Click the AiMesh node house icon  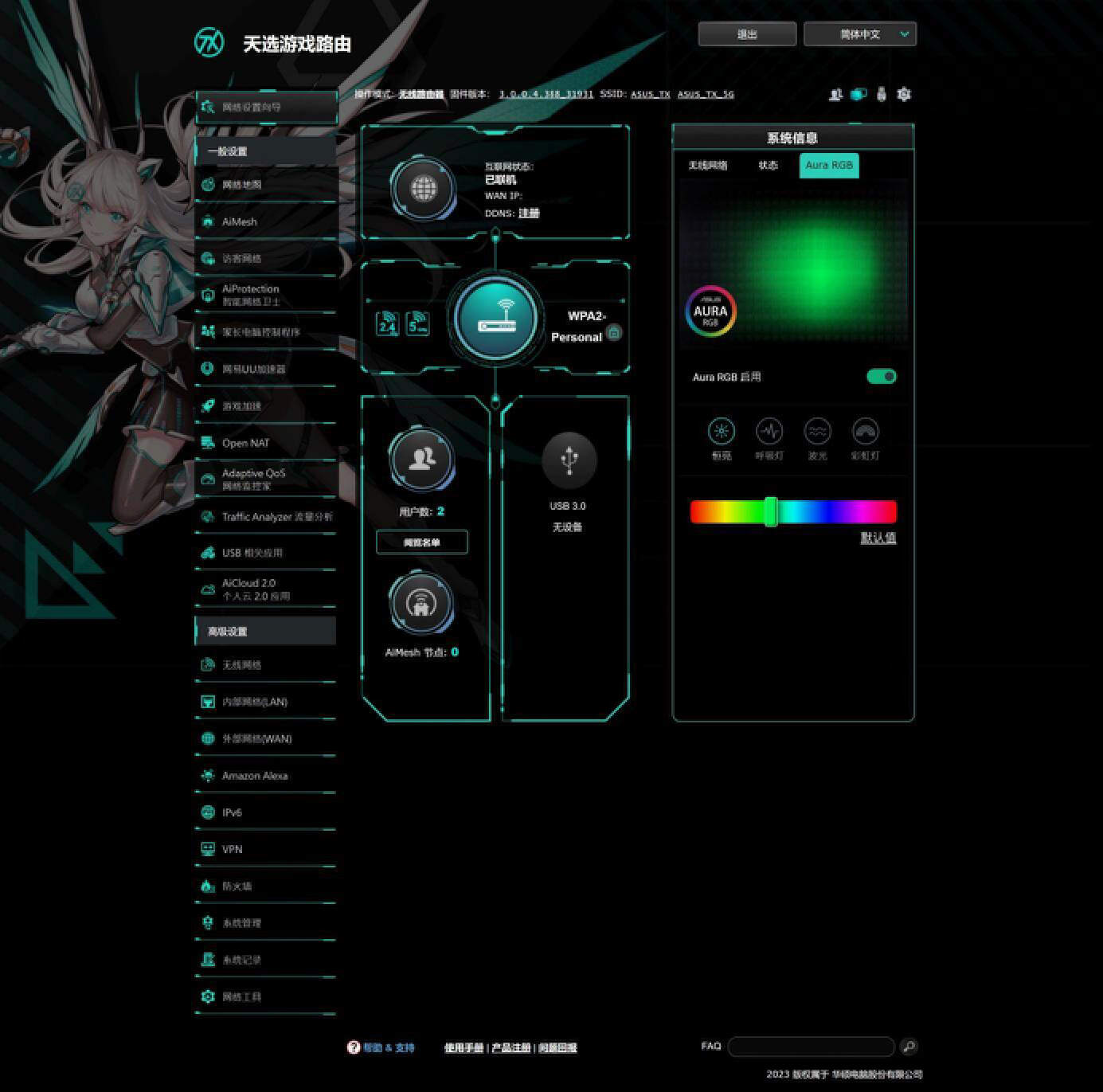(421, 603)
